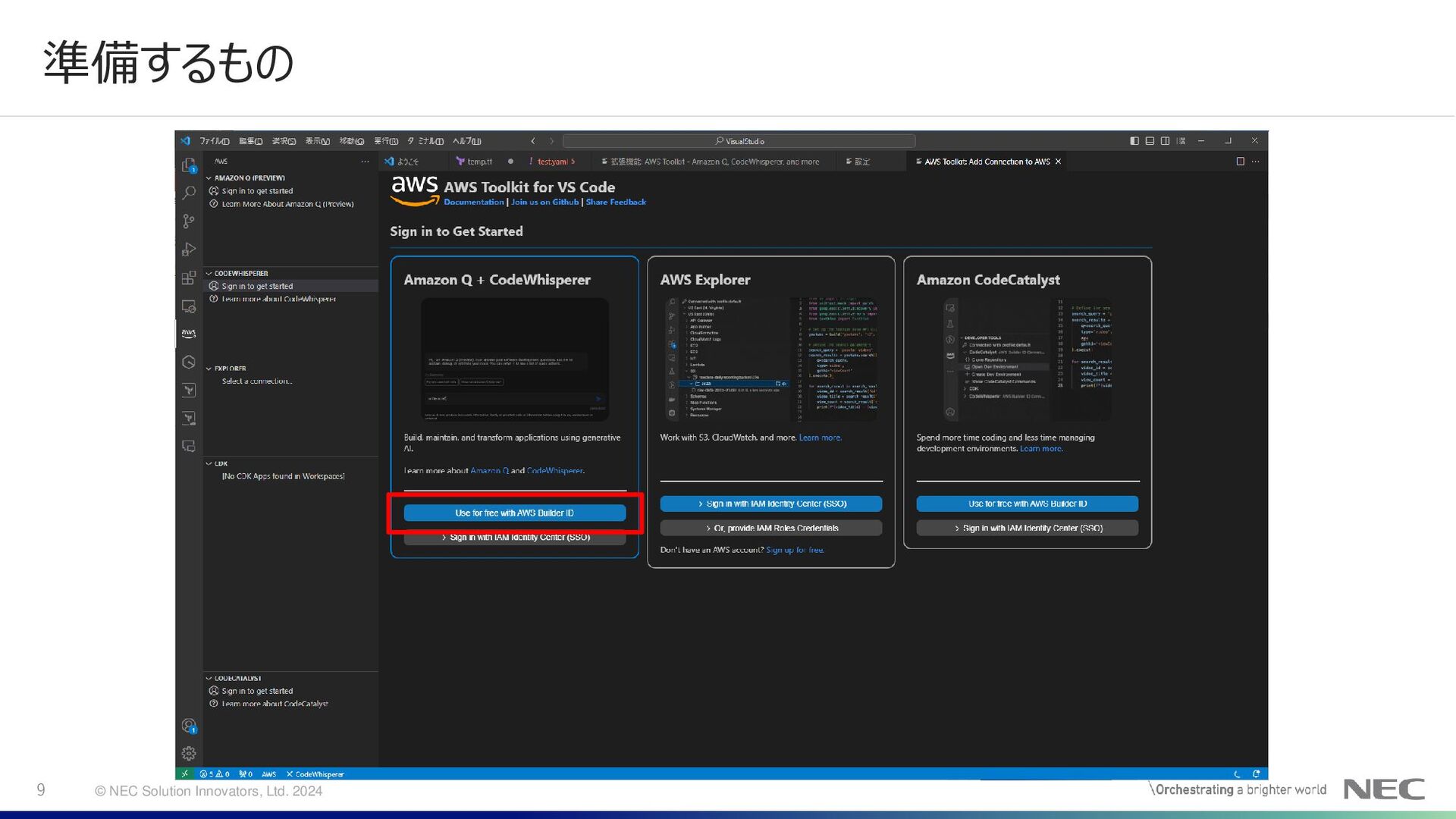1456x819 pixels.
Task: Click the hexagon view icon in the activity bar
Action: [189, 362]
